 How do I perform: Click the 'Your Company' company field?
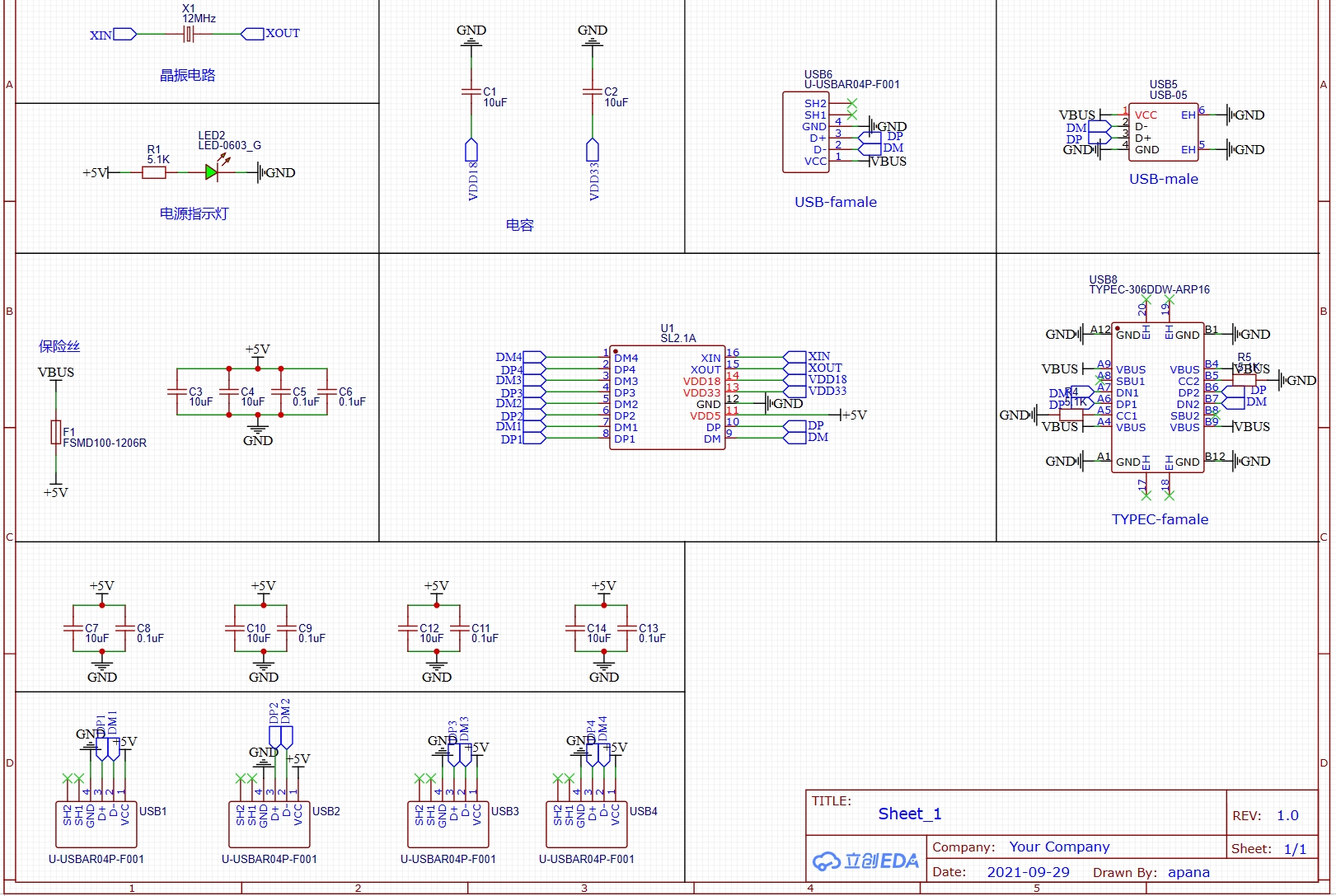[1059, 847]
